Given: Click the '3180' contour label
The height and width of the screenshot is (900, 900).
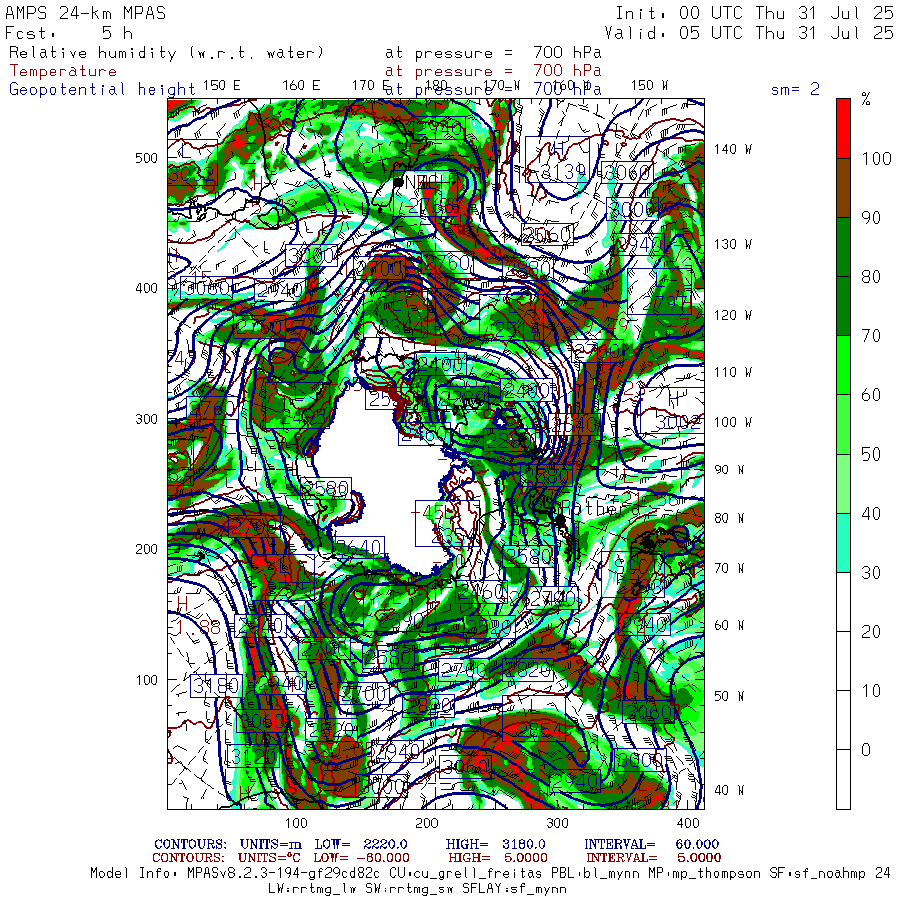Looking at the screenshot, I should pos(216,685).
